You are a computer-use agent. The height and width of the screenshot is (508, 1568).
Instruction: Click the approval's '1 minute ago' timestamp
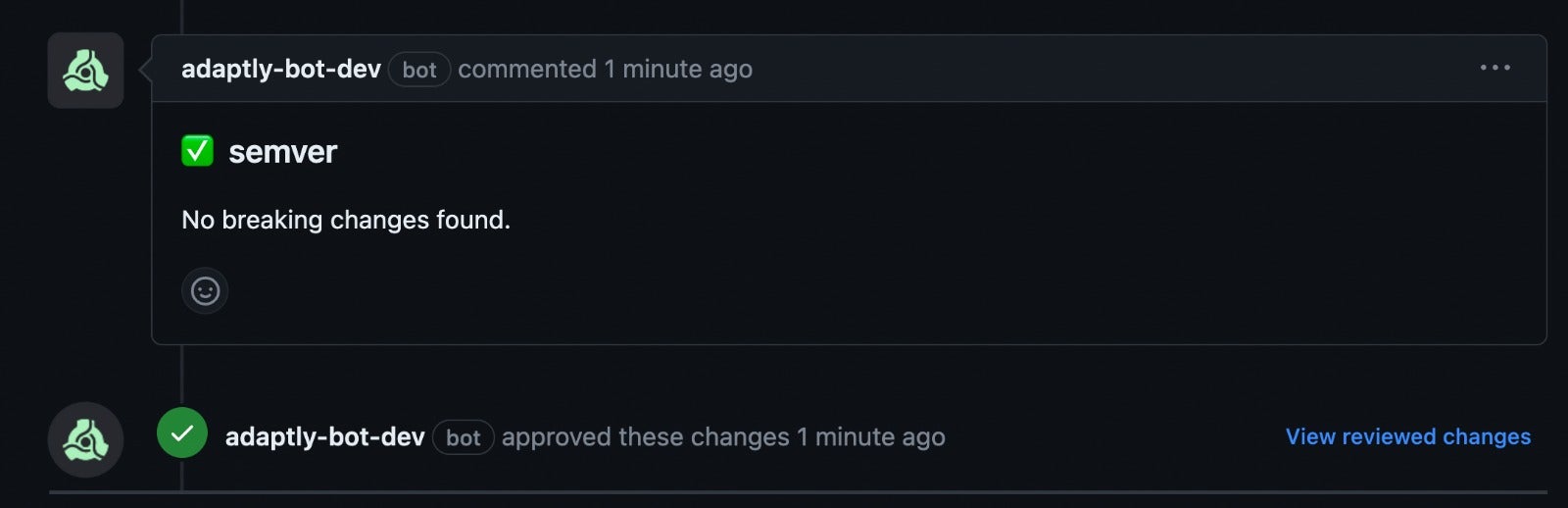870,436
